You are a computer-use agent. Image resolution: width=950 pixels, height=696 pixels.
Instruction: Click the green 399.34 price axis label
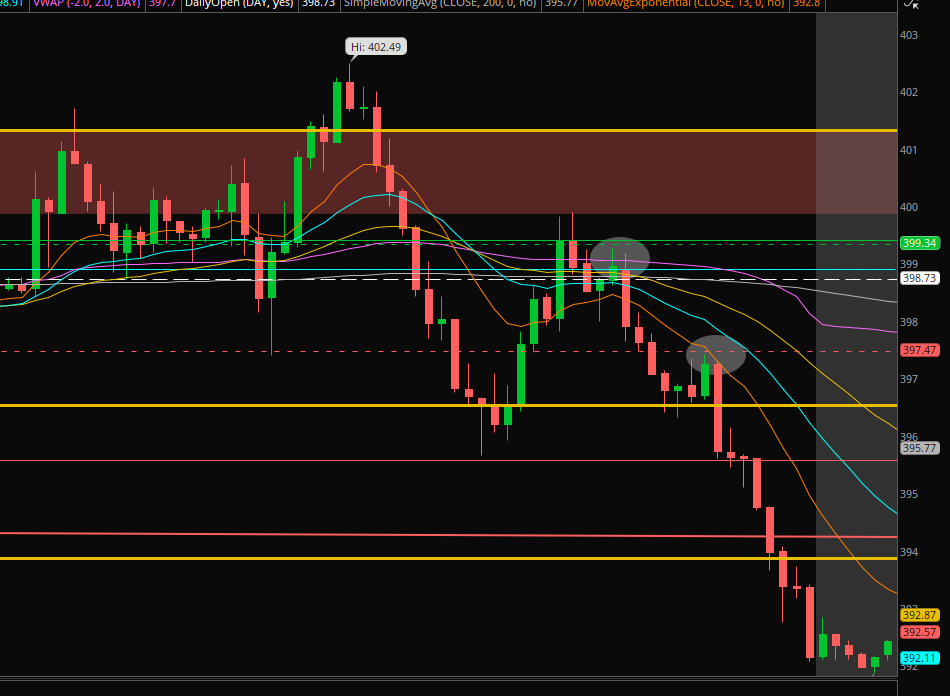coord(919,243)
